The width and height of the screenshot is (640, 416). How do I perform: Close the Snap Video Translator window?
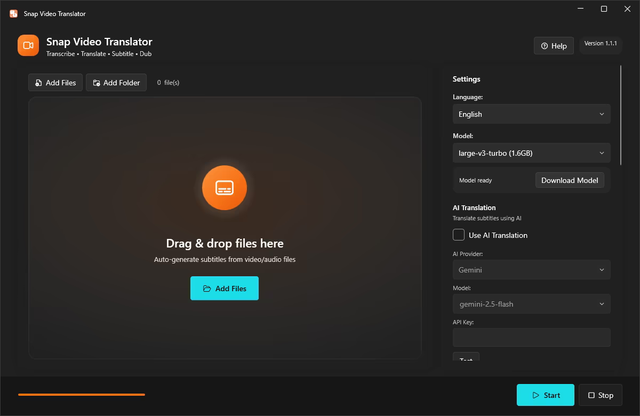click(x=627, y=9)
